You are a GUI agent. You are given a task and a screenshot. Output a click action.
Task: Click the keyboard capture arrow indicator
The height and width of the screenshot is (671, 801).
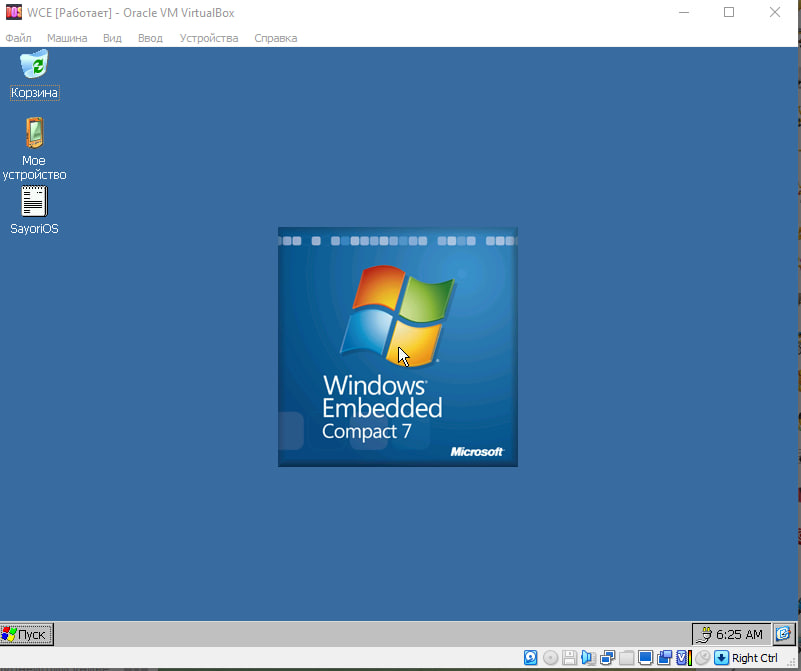pyautogui.click(x=721, y=658)
